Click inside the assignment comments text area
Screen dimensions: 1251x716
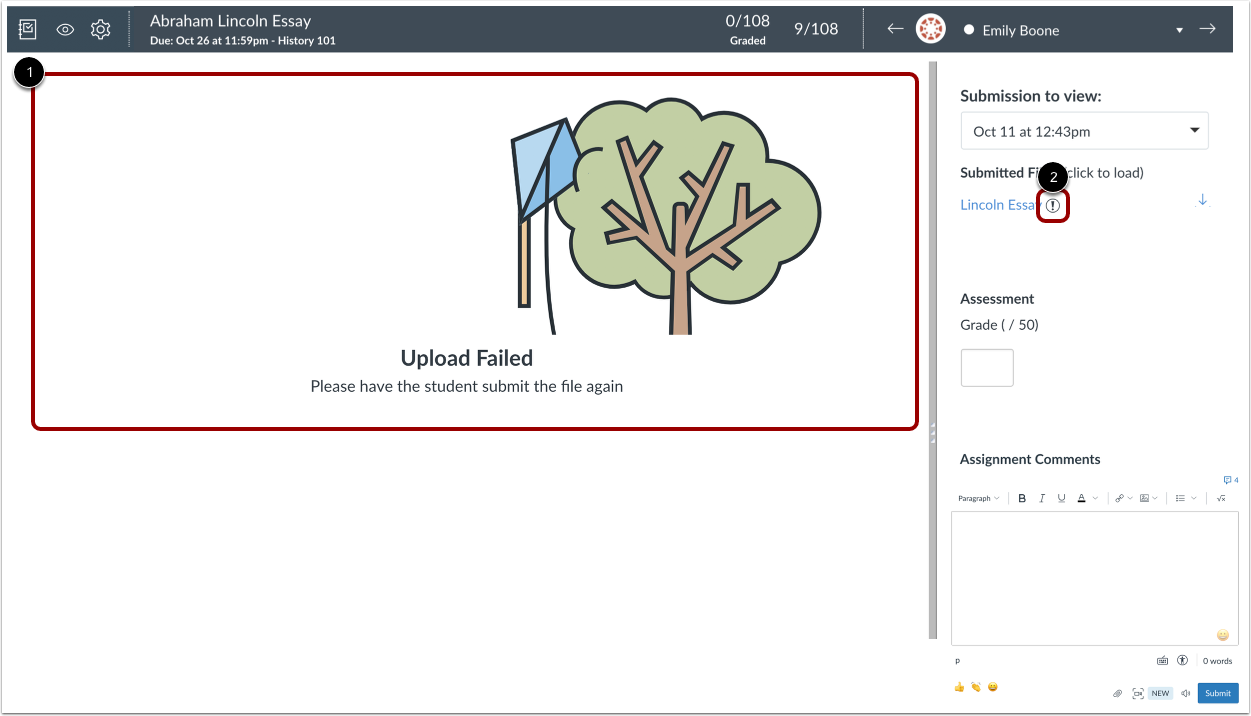point(1094,578)
